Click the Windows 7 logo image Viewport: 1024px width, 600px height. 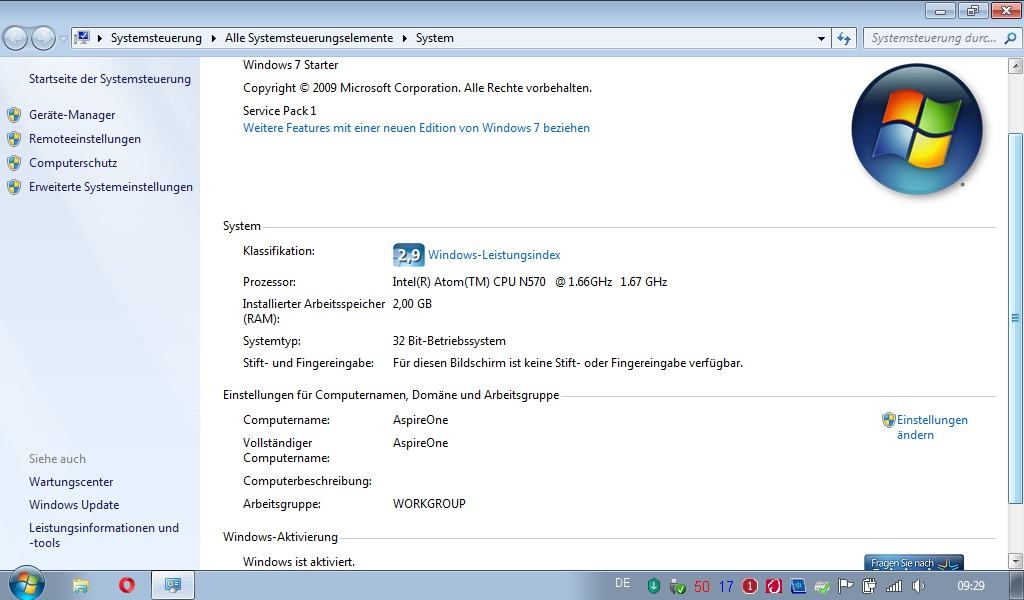pos(917,129)
